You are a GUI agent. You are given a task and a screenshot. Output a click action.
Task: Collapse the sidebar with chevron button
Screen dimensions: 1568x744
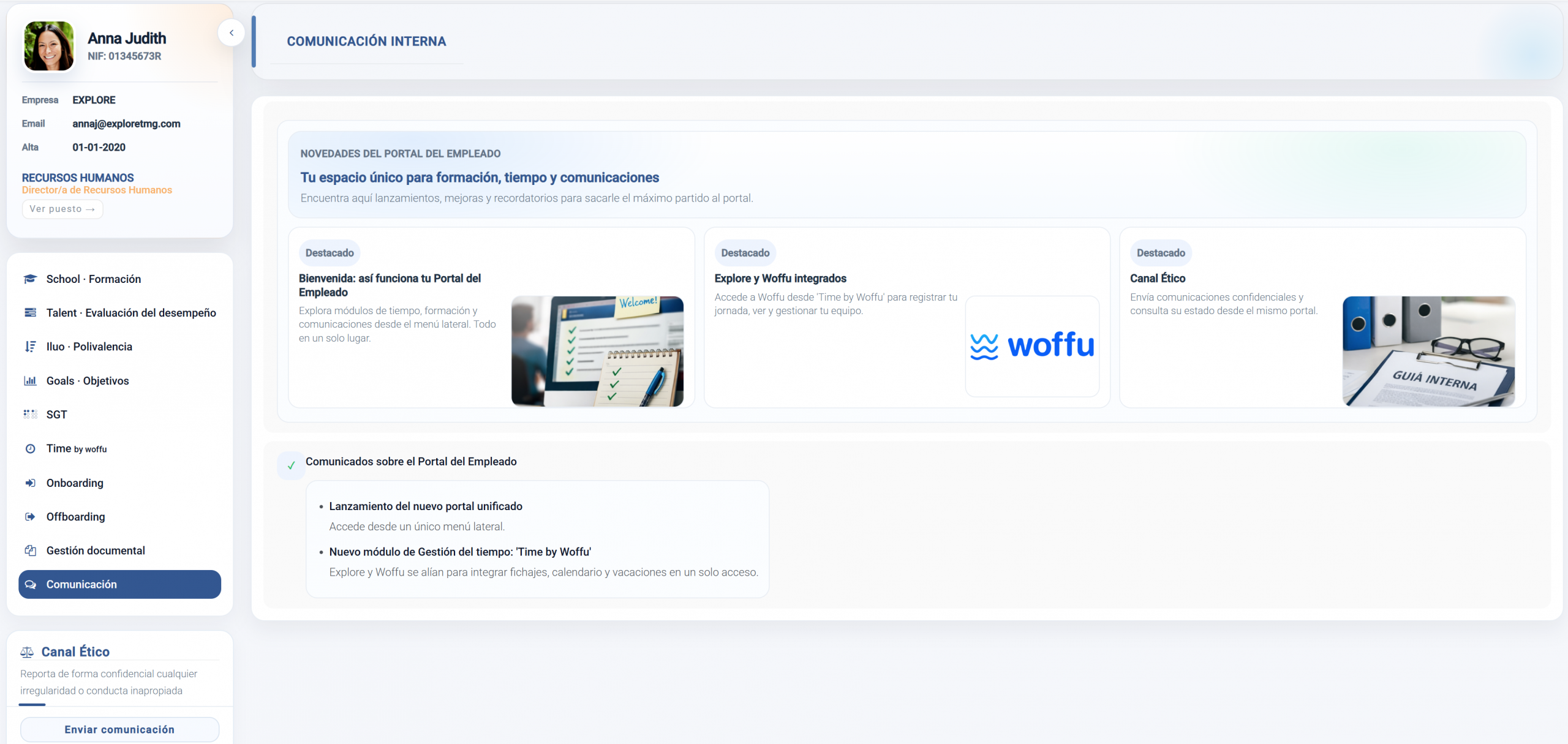click(x=232, y=33)
